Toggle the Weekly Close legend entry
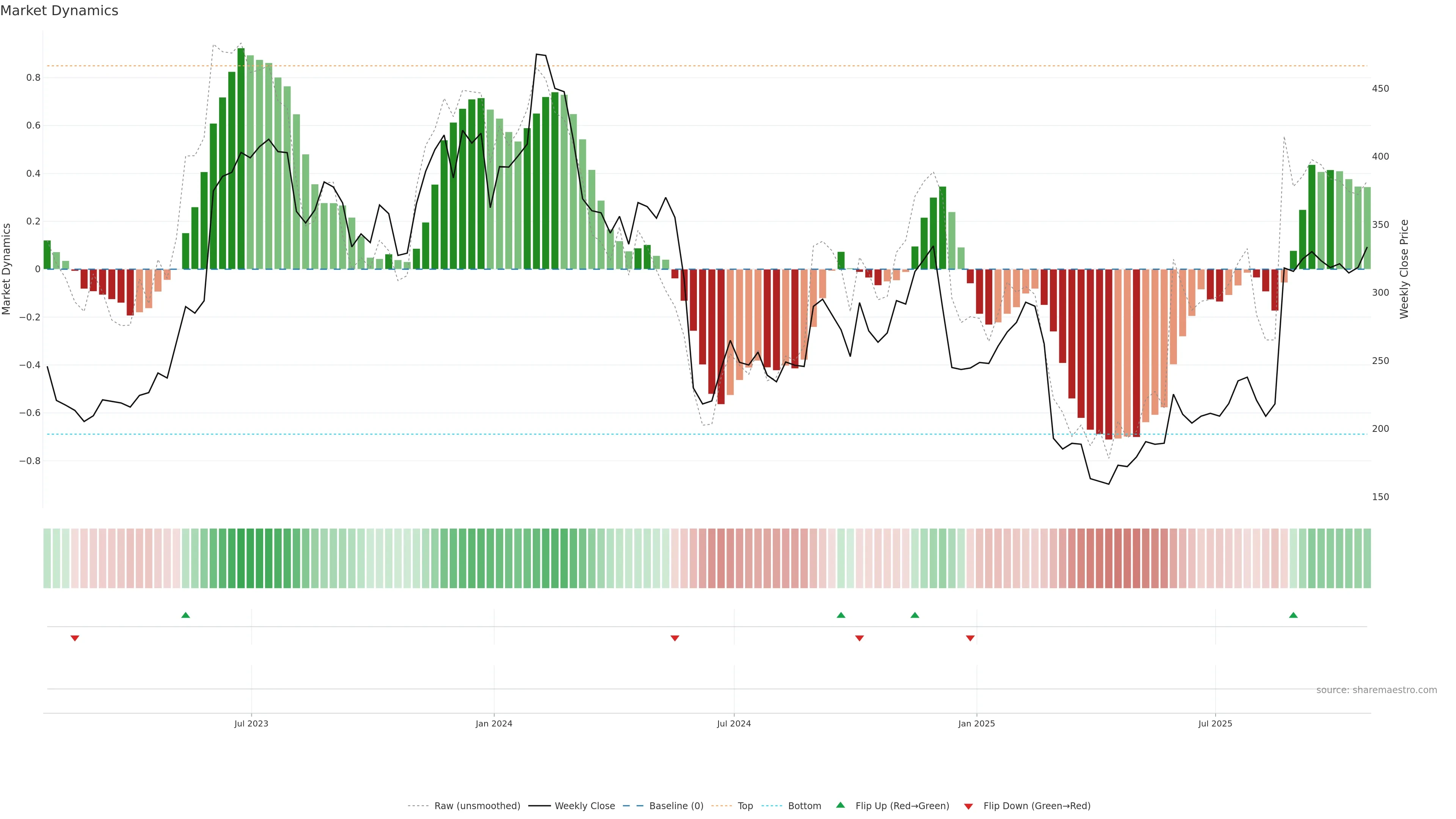Image resolution: width=1456 pixels, height=819 pixels. 584,806
